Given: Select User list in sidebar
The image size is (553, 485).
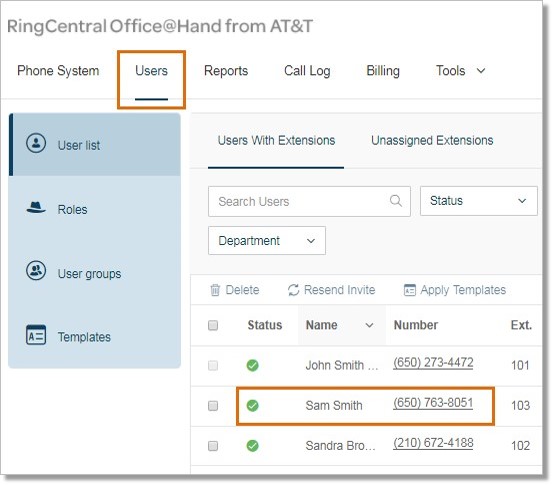Looking at the screenshot, I should coord(95,145).
